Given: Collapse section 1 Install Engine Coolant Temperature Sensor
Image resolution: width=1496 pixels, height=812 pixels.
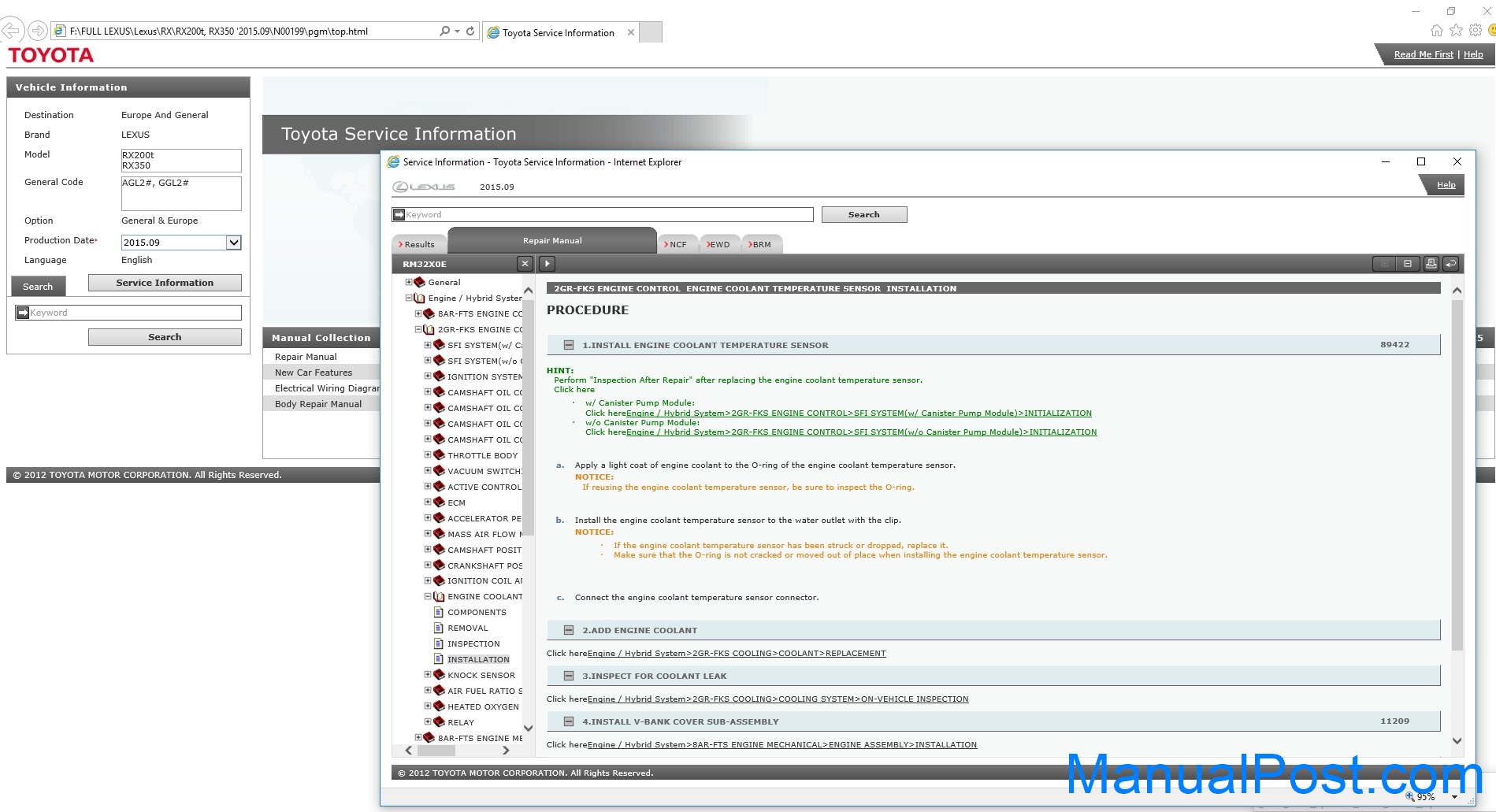Looking at the screenshot, I should 569,345.
